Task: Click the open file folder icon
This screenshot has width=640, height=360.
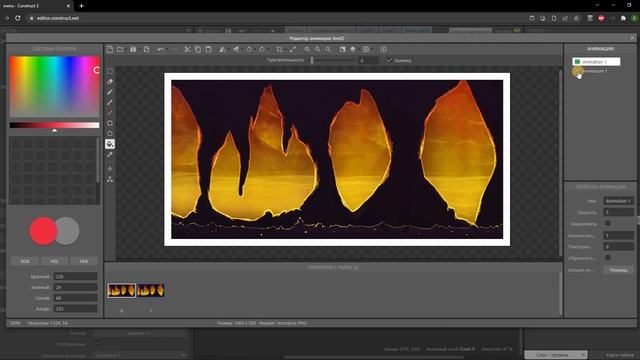Action: (120, 49)
